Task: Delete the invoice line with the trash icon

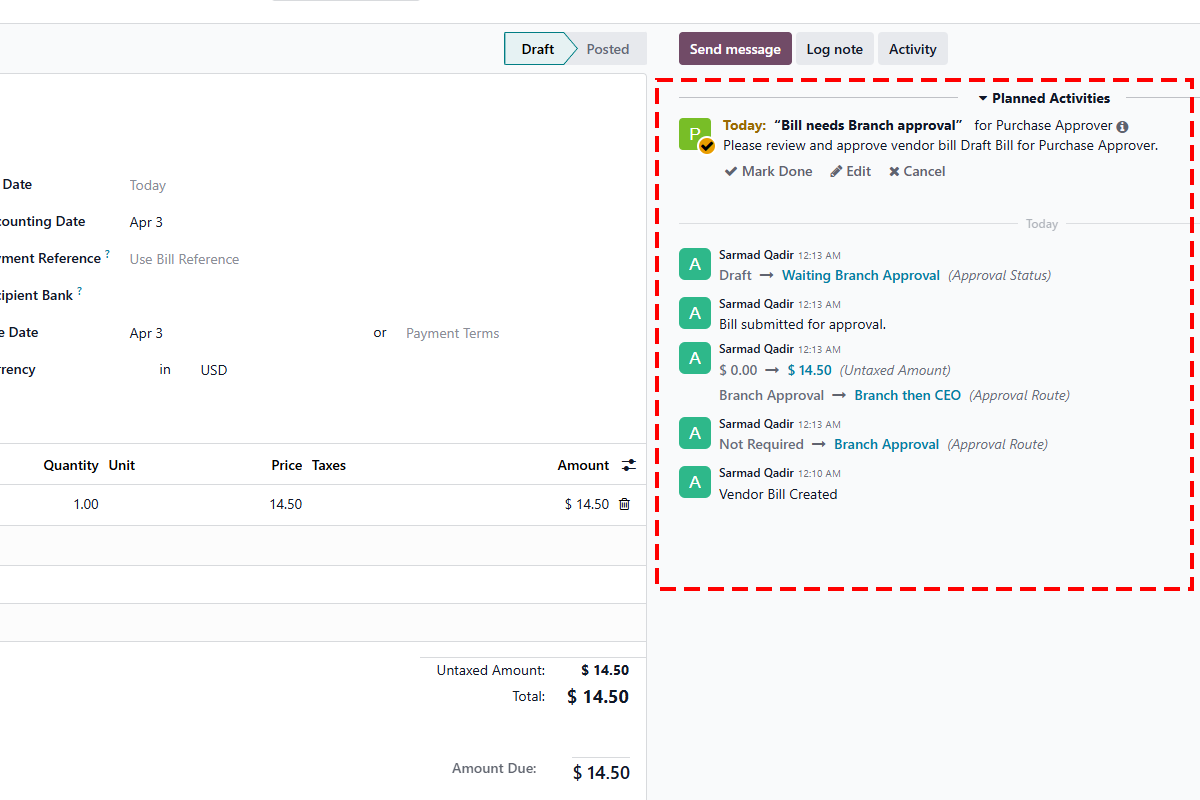Action: pos(624,504)
